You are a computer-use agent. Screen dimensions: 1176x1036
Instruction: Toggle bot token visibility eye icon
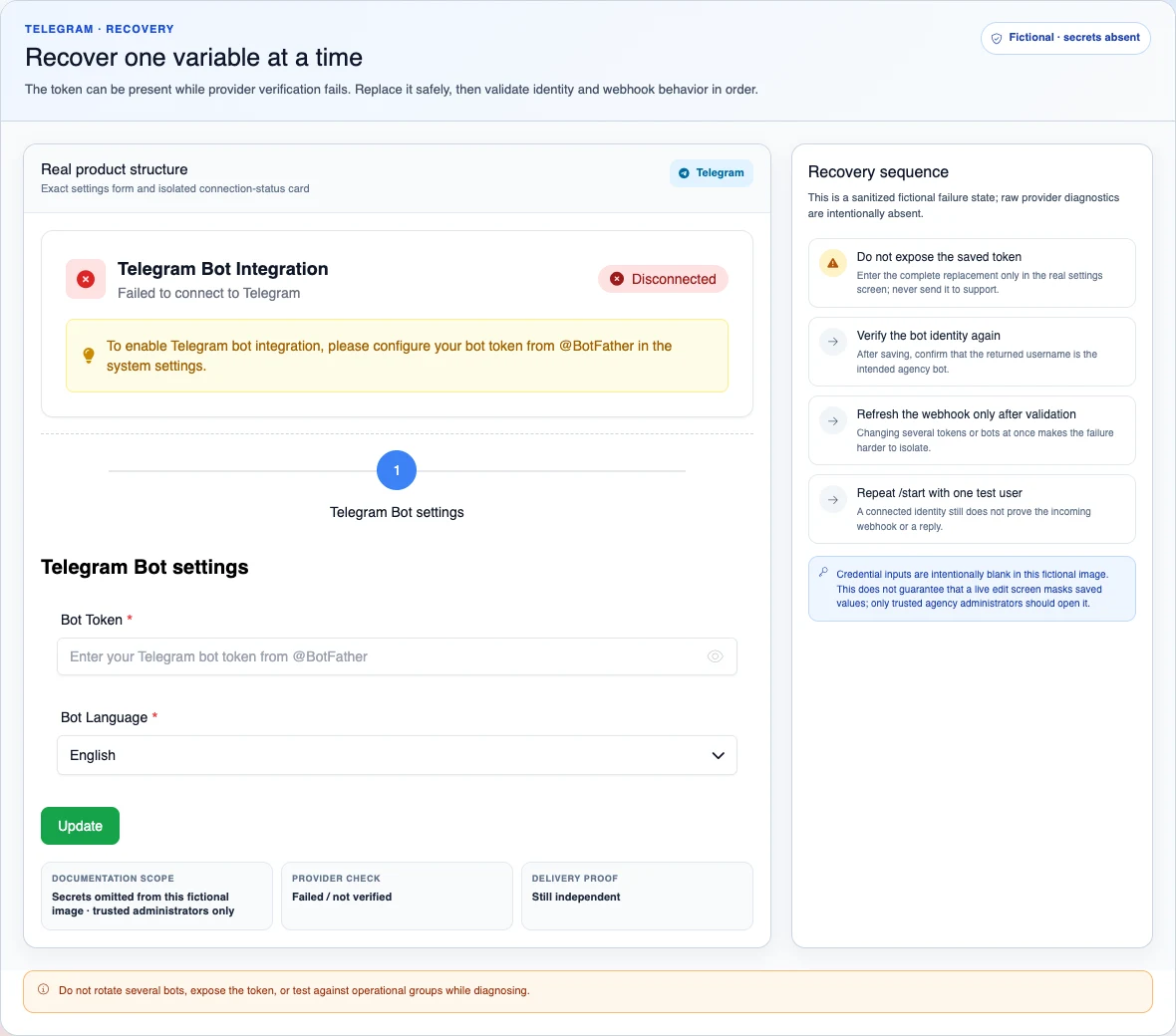[x=715, y=656]
